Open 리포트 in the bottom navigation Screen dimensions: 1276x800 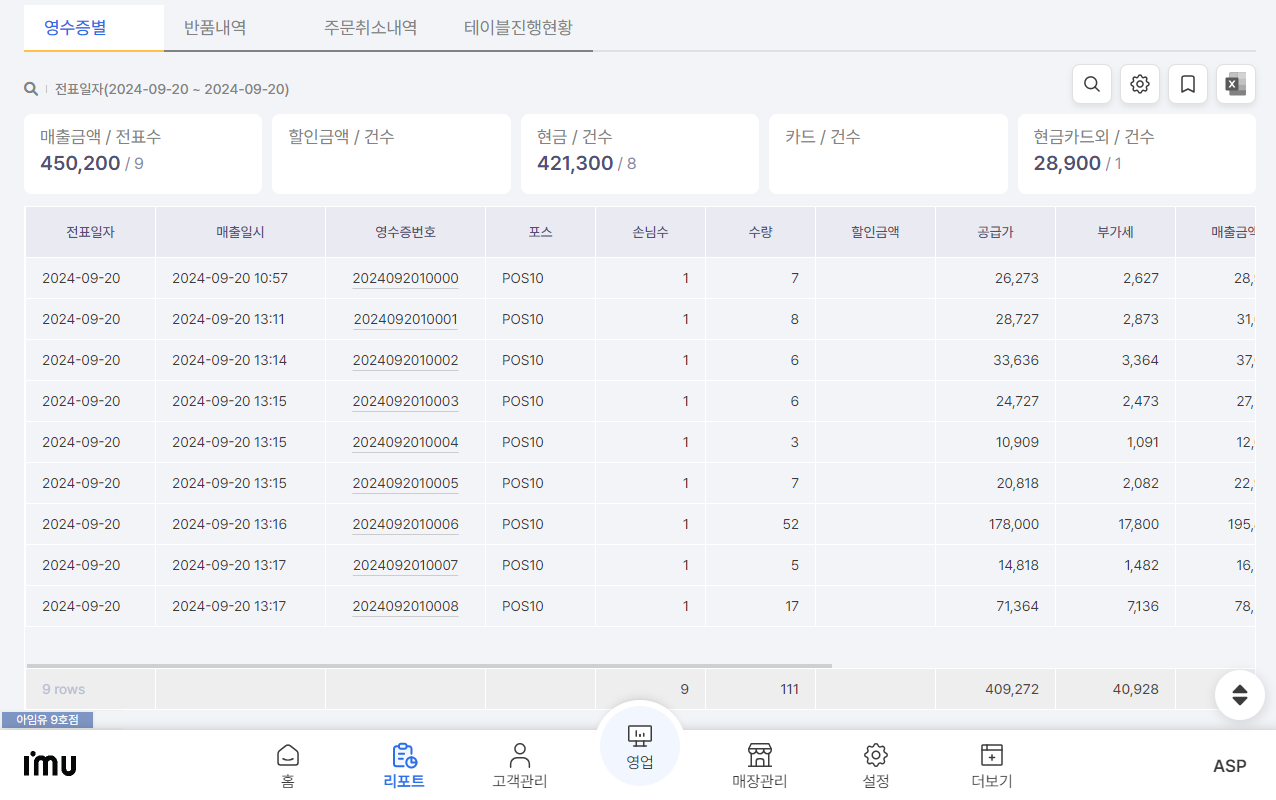point(404,766)
